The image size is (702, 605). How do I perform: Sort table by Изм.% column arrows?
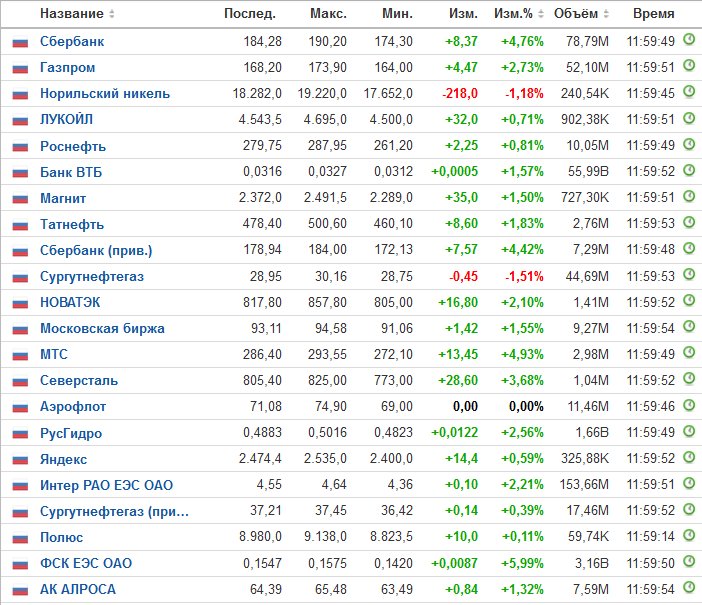(540, 14)
